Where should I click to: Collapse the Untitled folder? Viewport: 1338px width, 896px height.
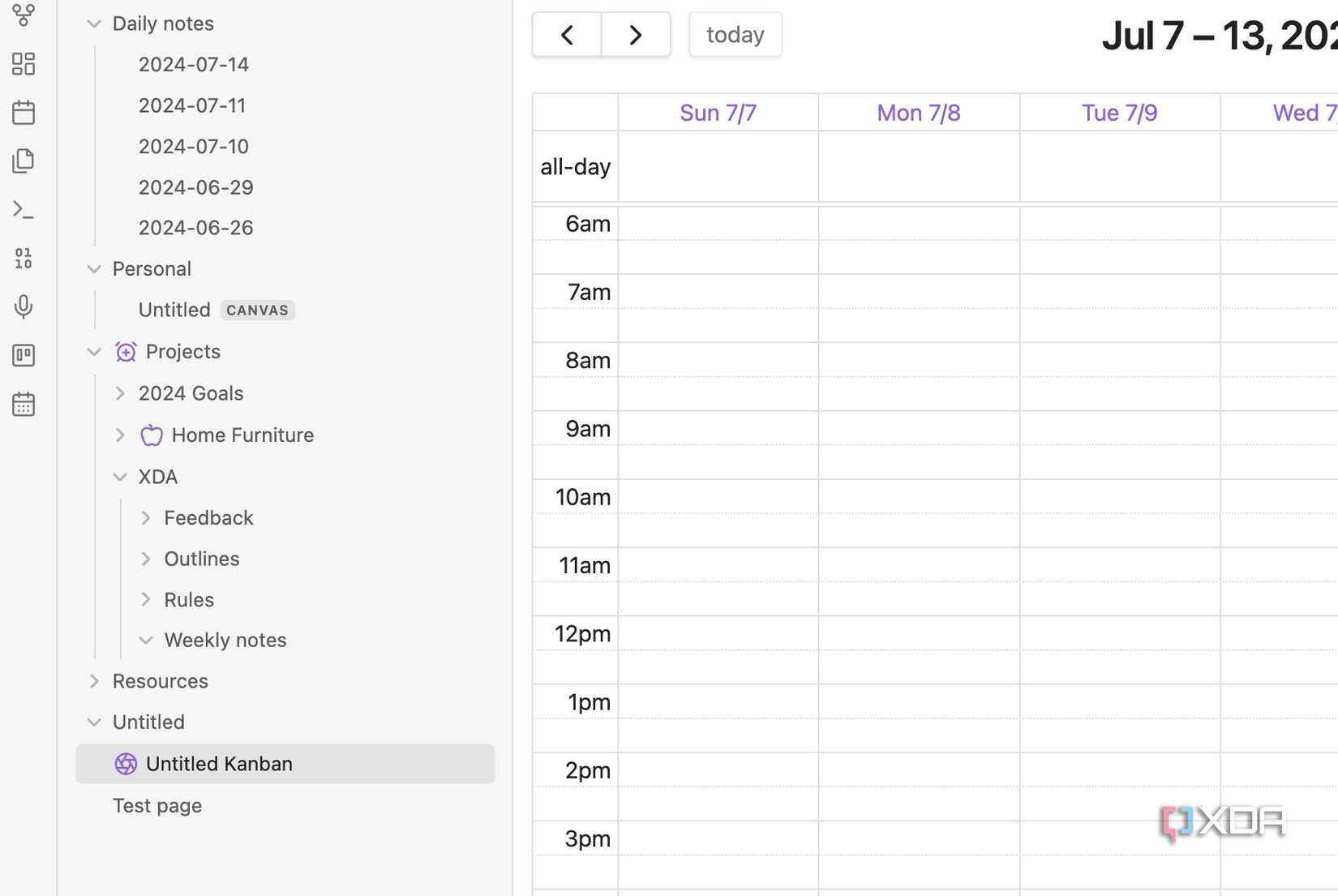pos(94,722)
